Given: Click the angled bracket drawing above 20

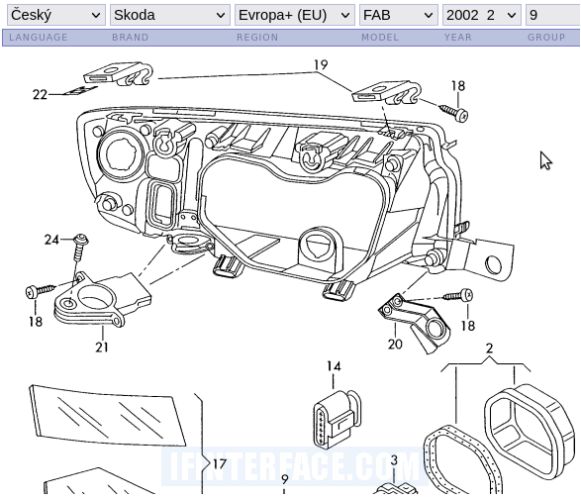Looking at the screenshot, I should click(415, 323).
